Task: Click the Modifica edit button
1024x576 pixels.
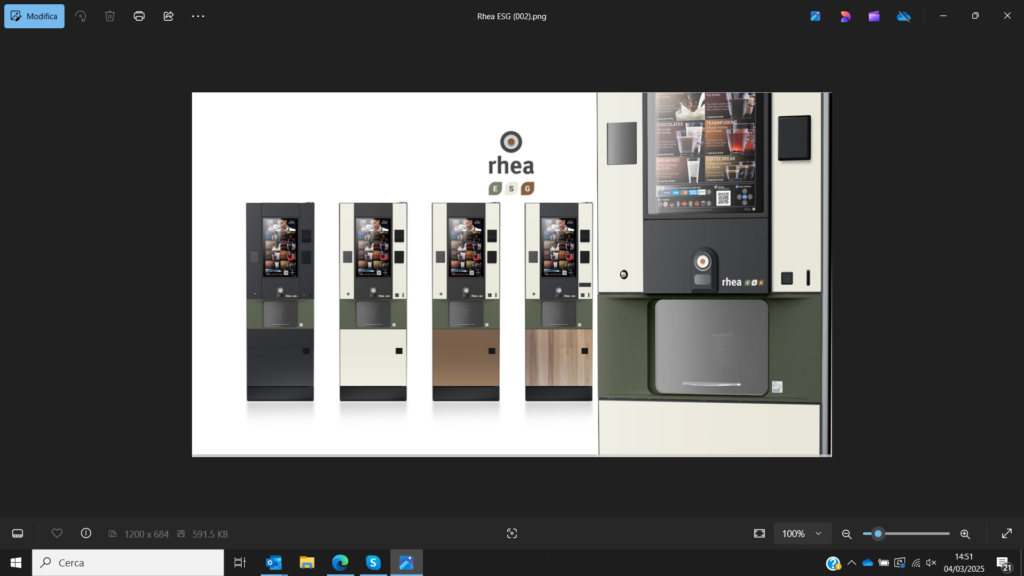Action: tap(34, 16)
